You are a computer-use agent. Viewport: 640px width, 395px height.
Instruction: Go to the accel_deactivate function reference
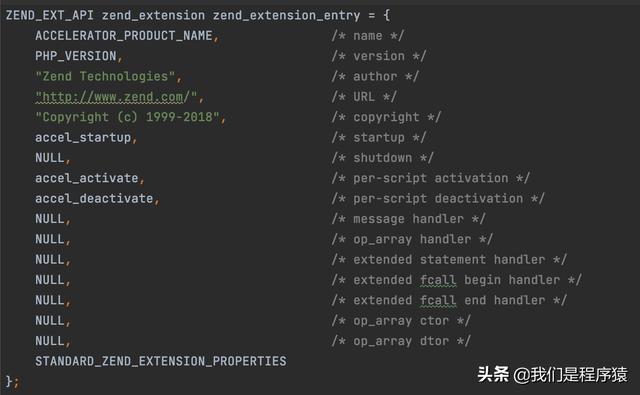[94, 199]
